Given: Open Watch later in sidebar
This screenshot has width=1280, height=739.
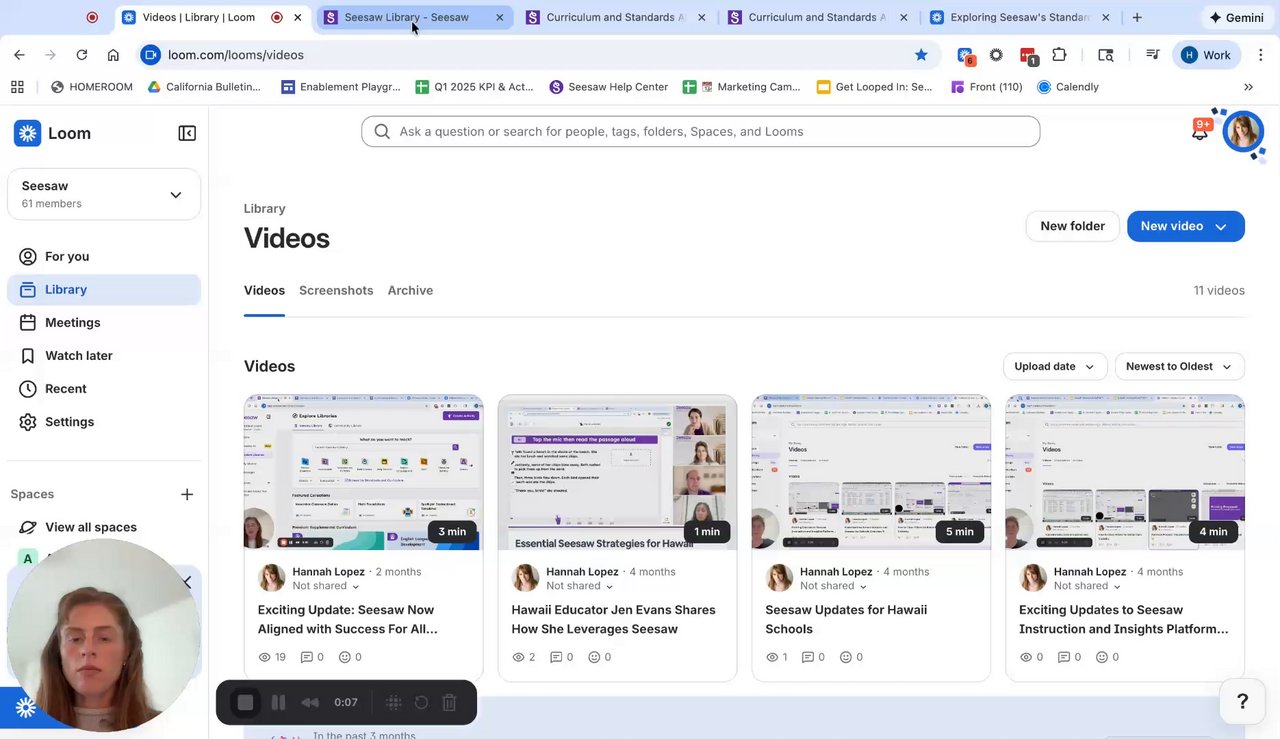Looking at the screenshot, I should (x=104, y=355).
